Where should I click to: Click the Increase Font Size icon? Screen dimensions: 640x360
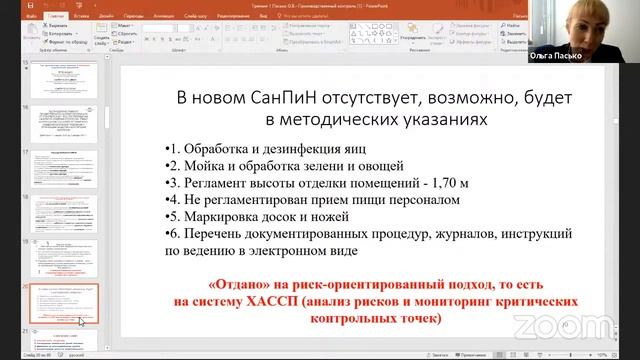(x=198, y=28)
